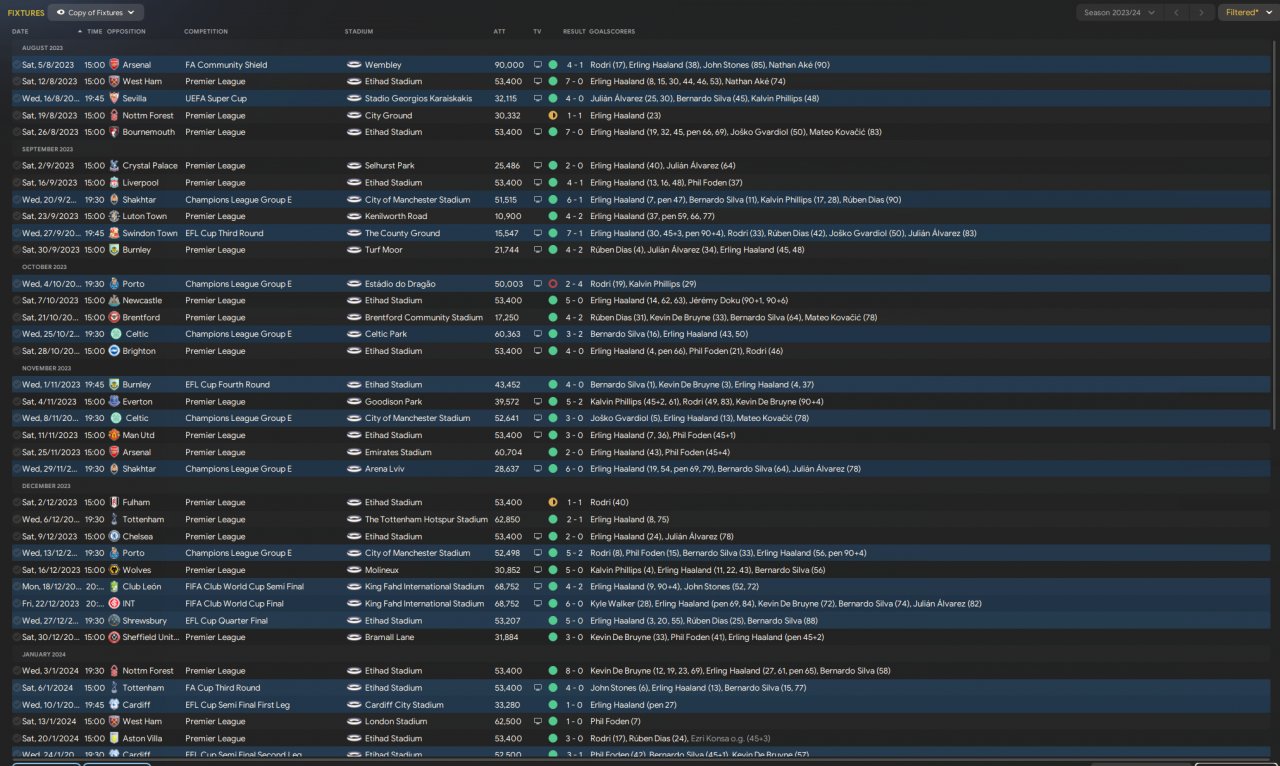1280x766 pixels.
Task: Tick the selector circle for Sat, 11/11/2023 Man Utd
Action: pos(16,435)
